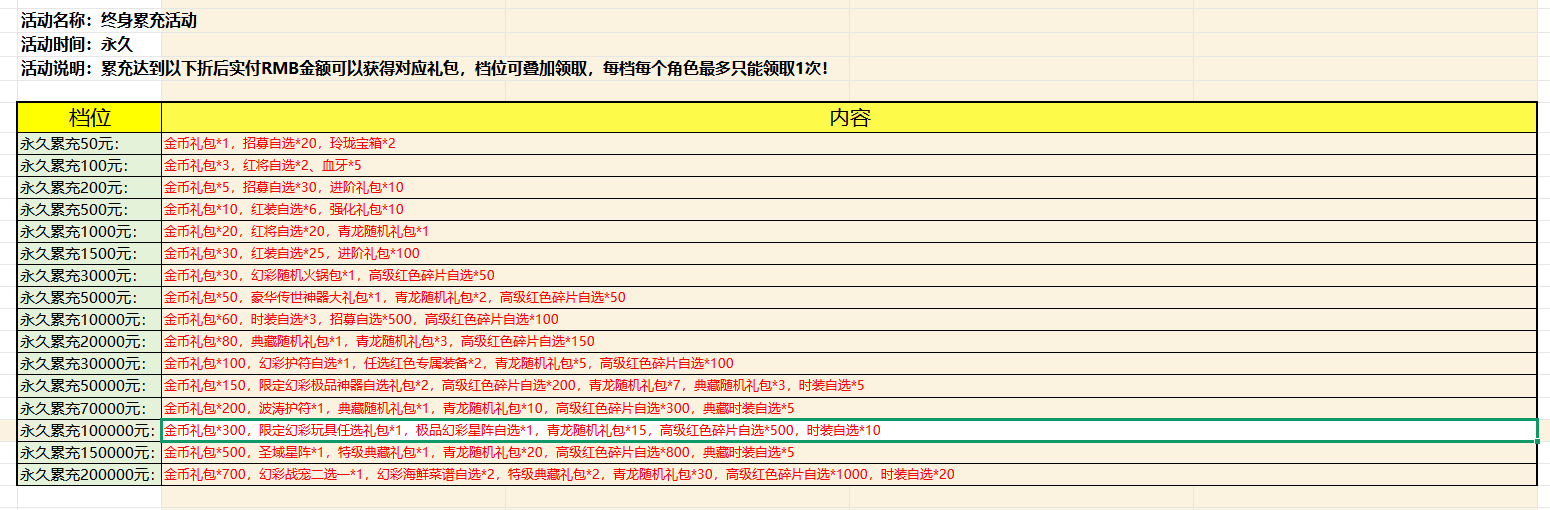The image size is (1550, 510).
Task: Click the 永久累充1000元 tier cell
Action: tap(89, 231)
